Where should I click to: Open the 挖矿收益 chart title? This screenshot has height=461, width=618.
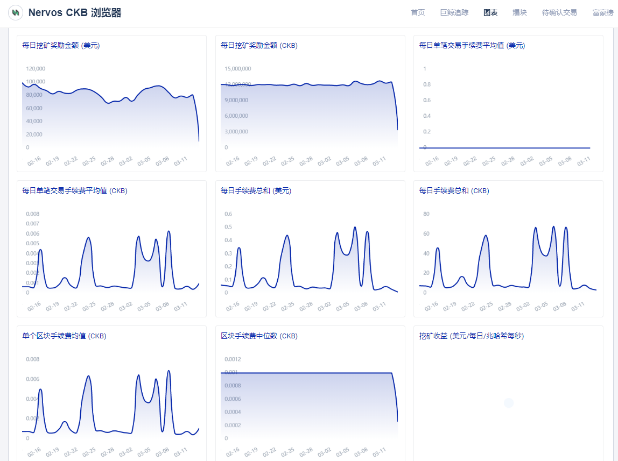click(471, 336)
